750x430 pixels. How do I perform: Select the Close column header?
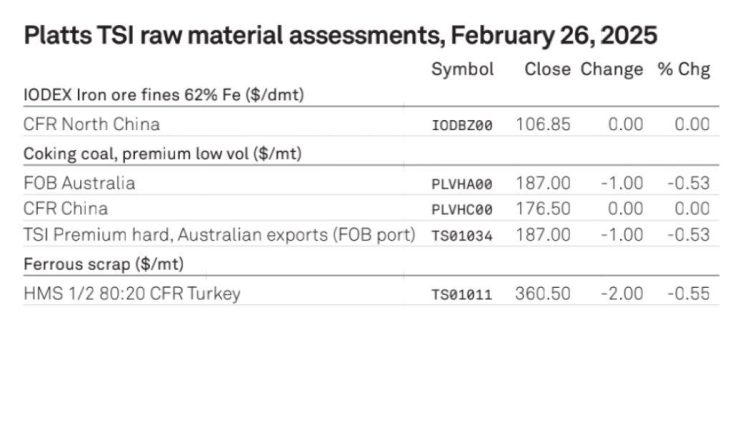click(x=547, y=69)
